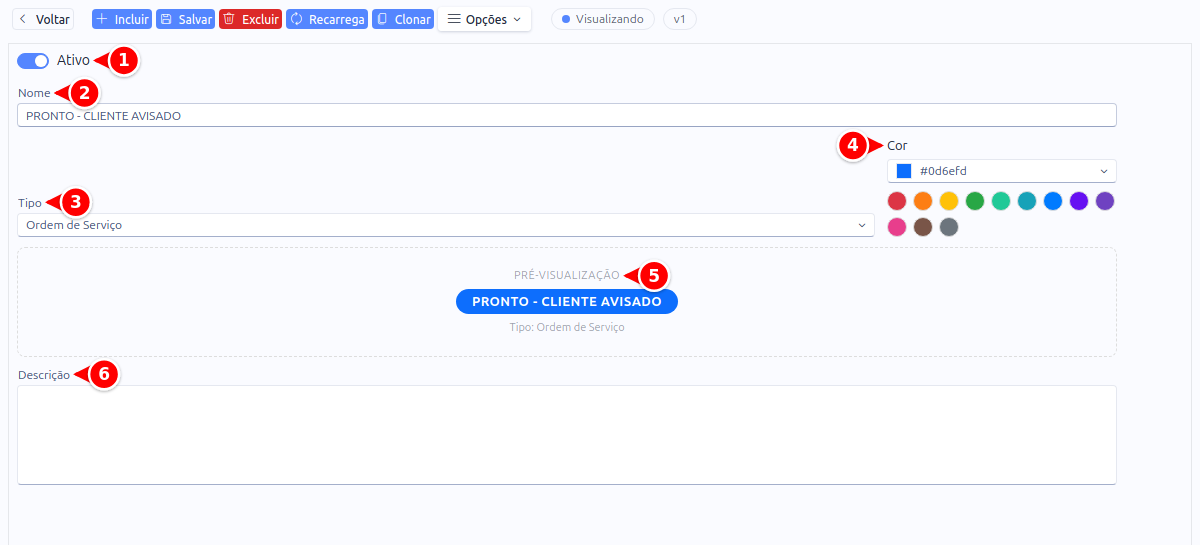
Task: Click the floppy disk icon on Salvar
Action: [166, 19]
